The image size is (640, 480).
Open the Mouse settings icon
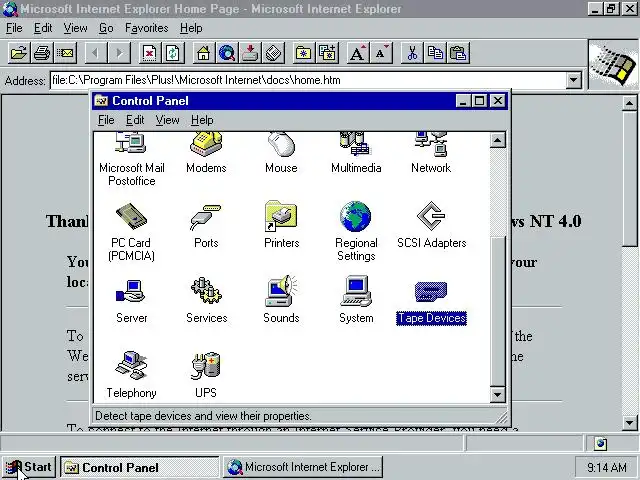281,153
